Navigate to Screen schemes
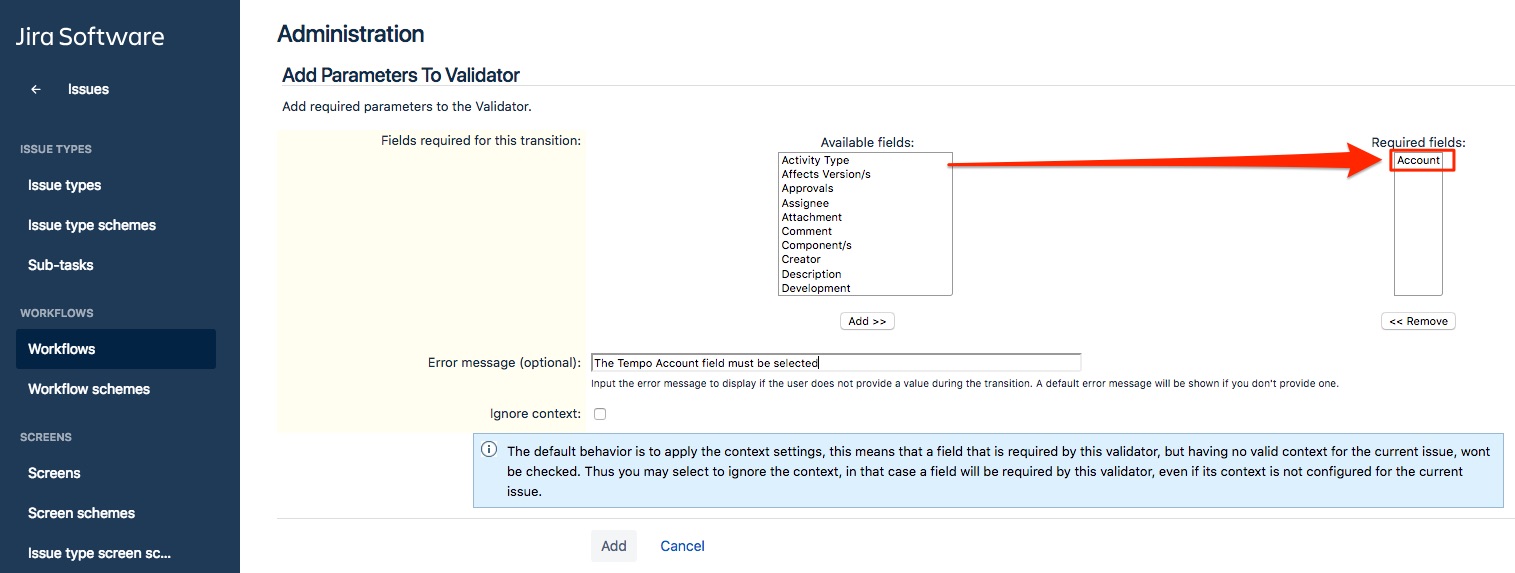 81,513
